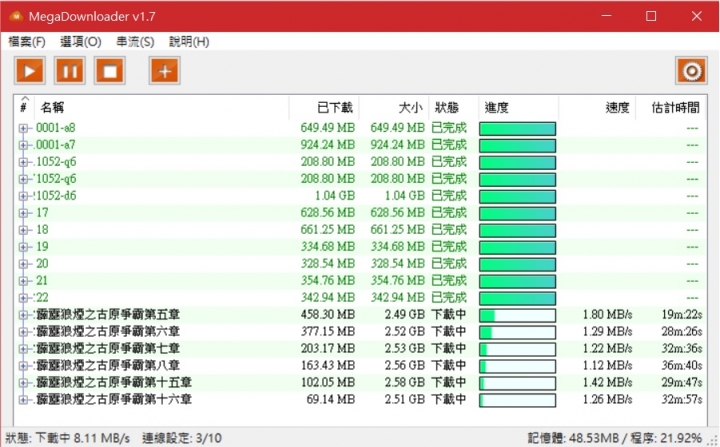
Task: Click the 19m:22s estimated time
Action: (x=682, y=315)
